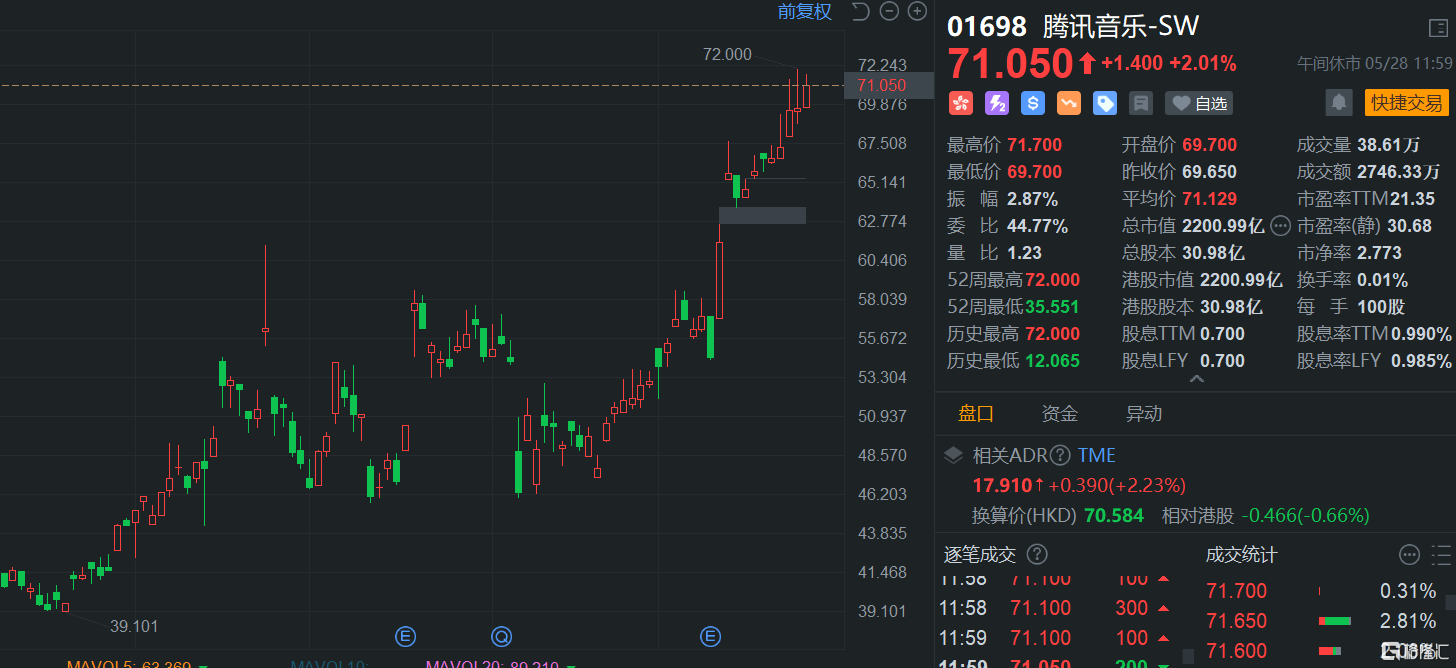Open the 前复权 price adjustment dropdown

[805, 12]
